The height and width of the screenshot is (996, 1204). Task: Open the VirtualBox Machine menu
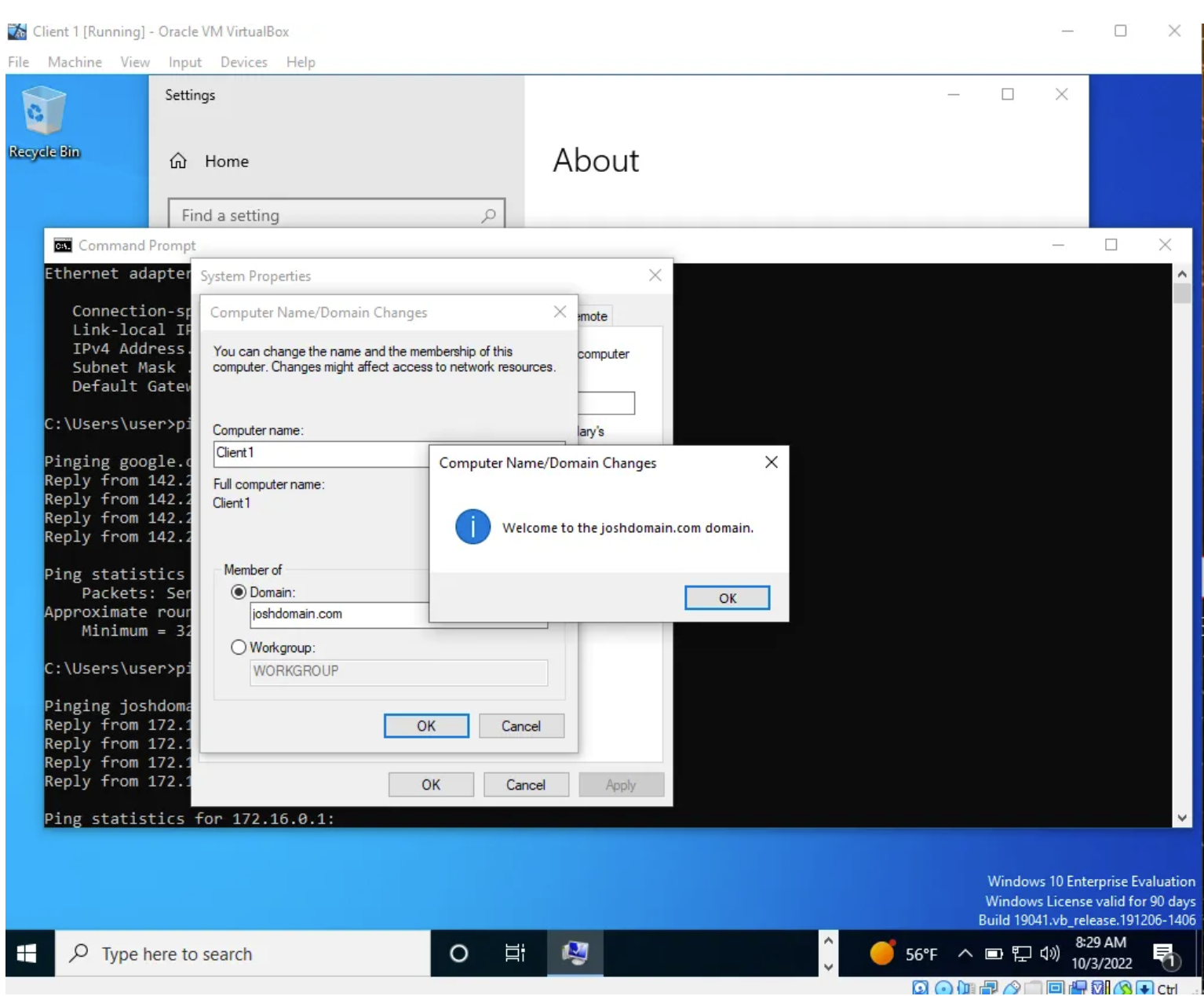tap(75, 62)
